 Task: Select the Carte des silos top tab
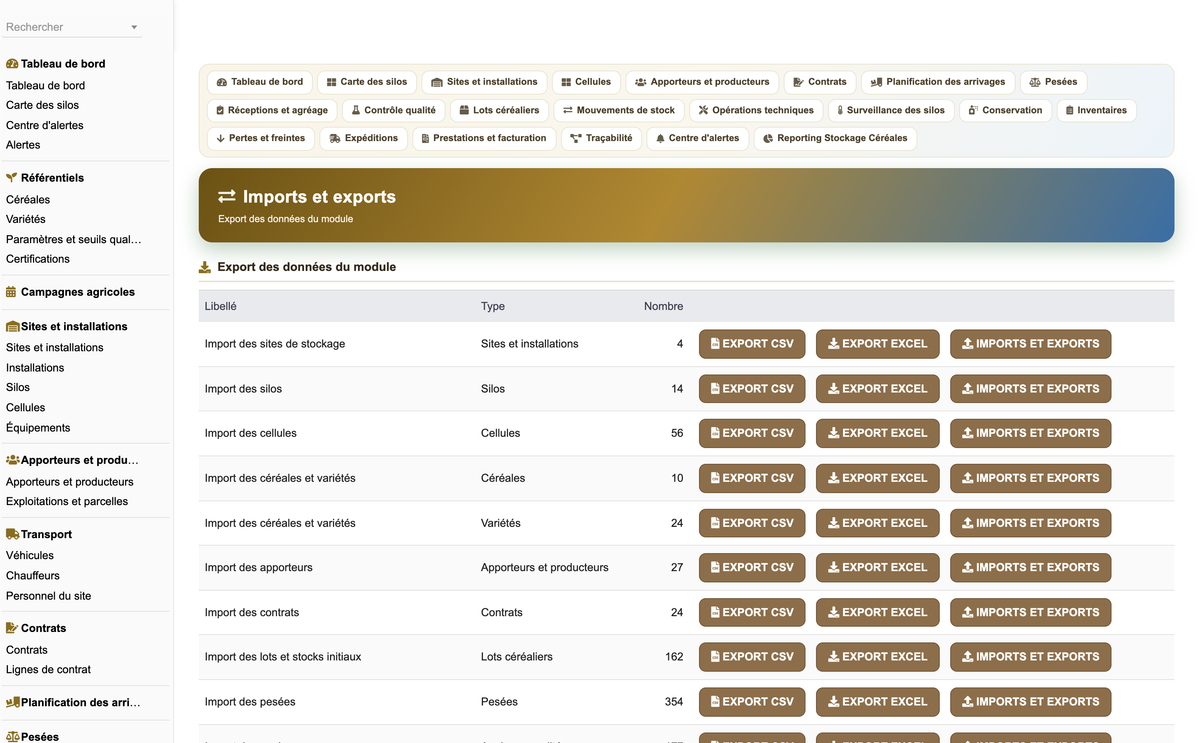[367, 82]
